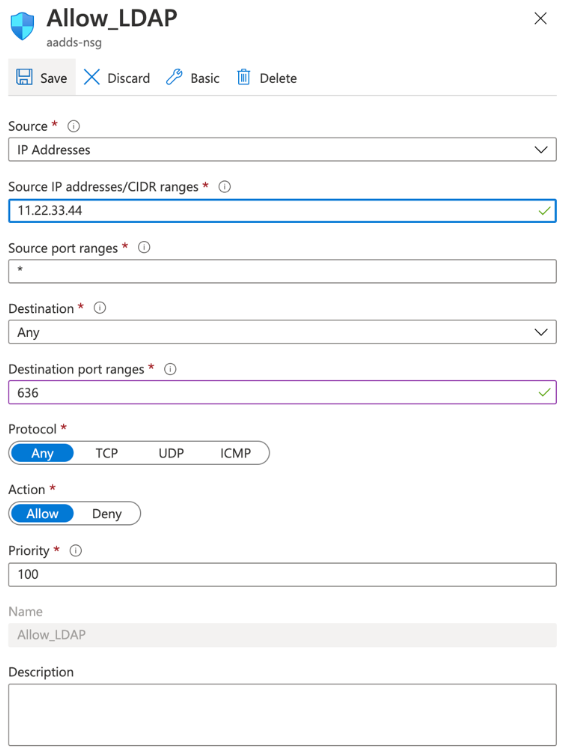Click the Delete trash can icon
Viewport: 564px width, 754px height.
click(244, 77)
